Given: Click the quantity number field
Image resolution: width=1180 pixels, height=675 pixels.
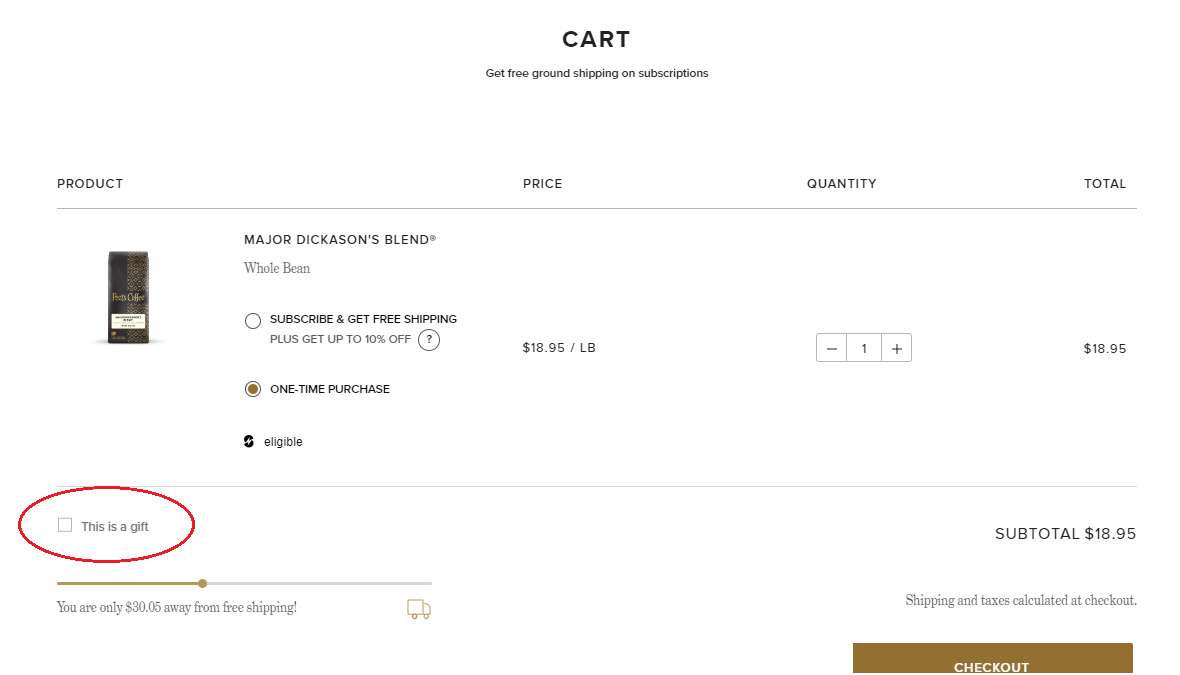Looking at the screenshot, I should coord(864,348).
